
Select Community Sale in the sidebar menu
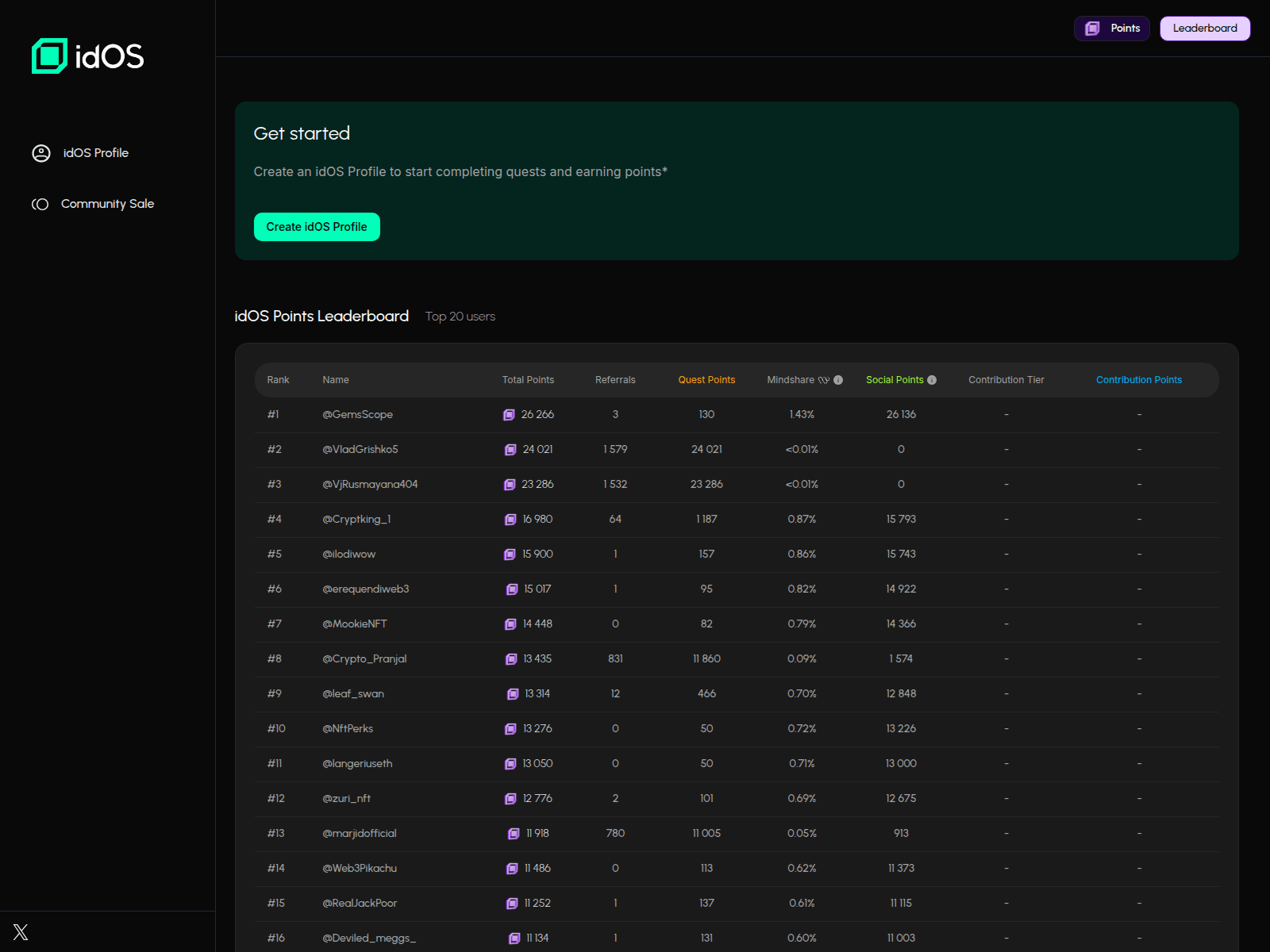pyautogui.click(x=108, y=204)
